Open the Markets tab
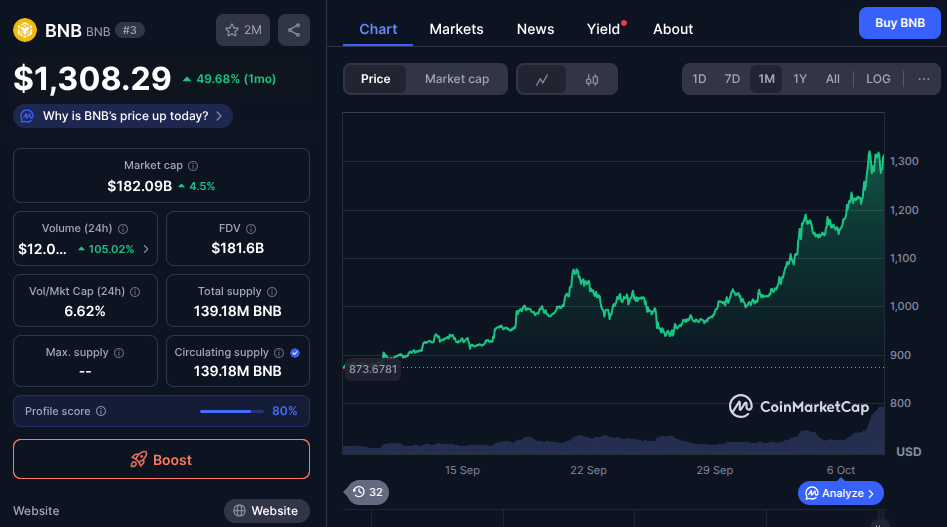Viewport: 947px width, 527px height. point(457,29)
